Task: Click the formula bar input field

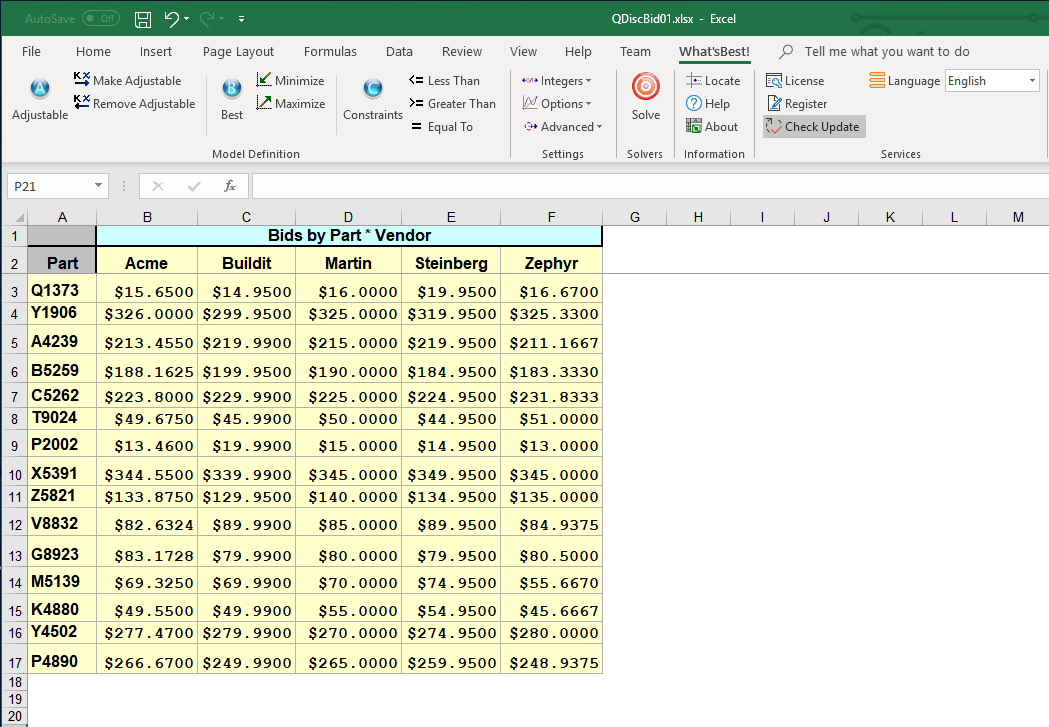Action: point(650,186)
